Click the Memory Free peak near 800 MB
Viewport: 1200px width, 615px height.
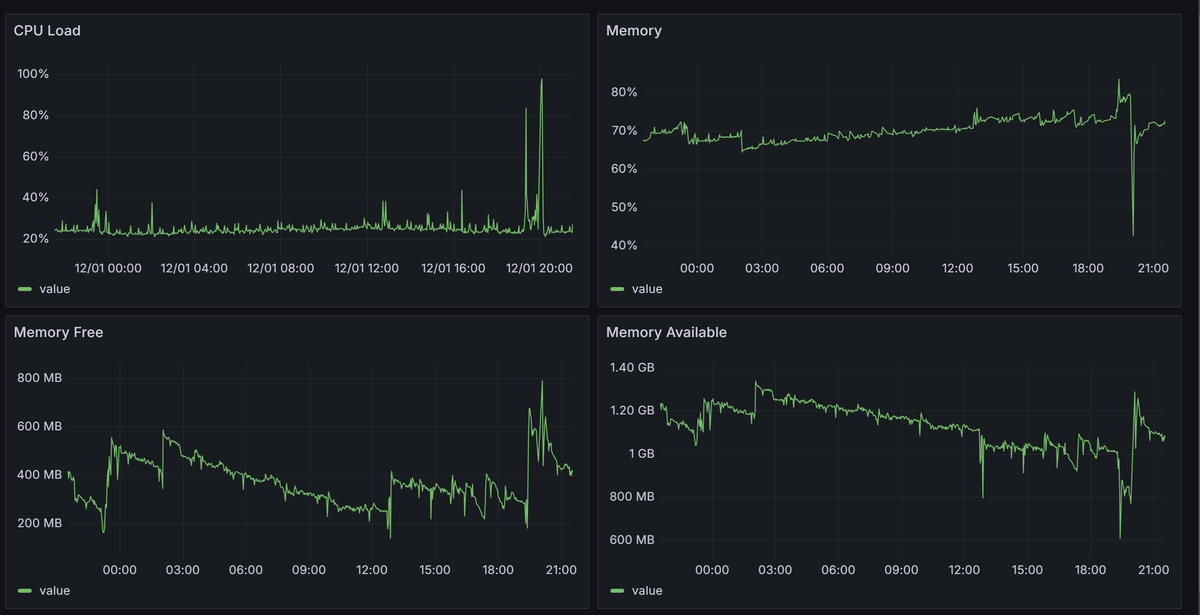tap(542, 382)
